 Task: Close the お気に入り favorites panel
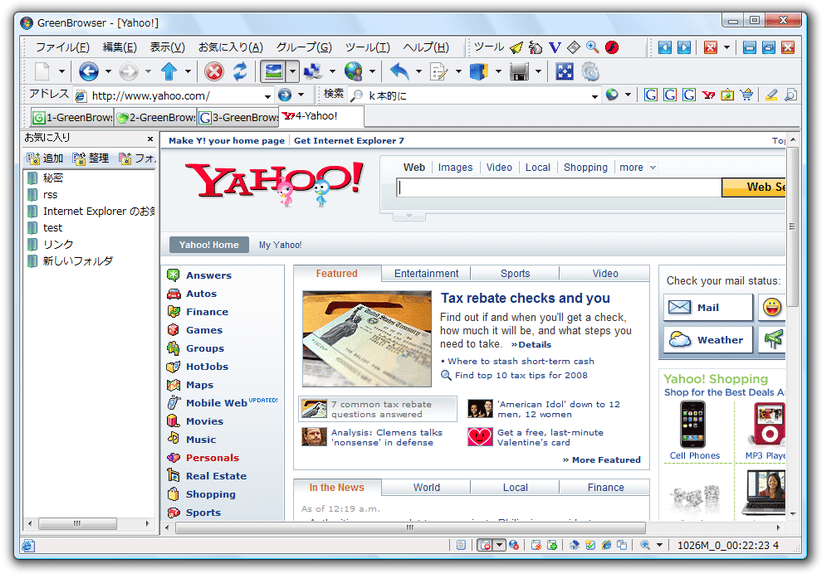pyautogui.click(x=150, y=139)
